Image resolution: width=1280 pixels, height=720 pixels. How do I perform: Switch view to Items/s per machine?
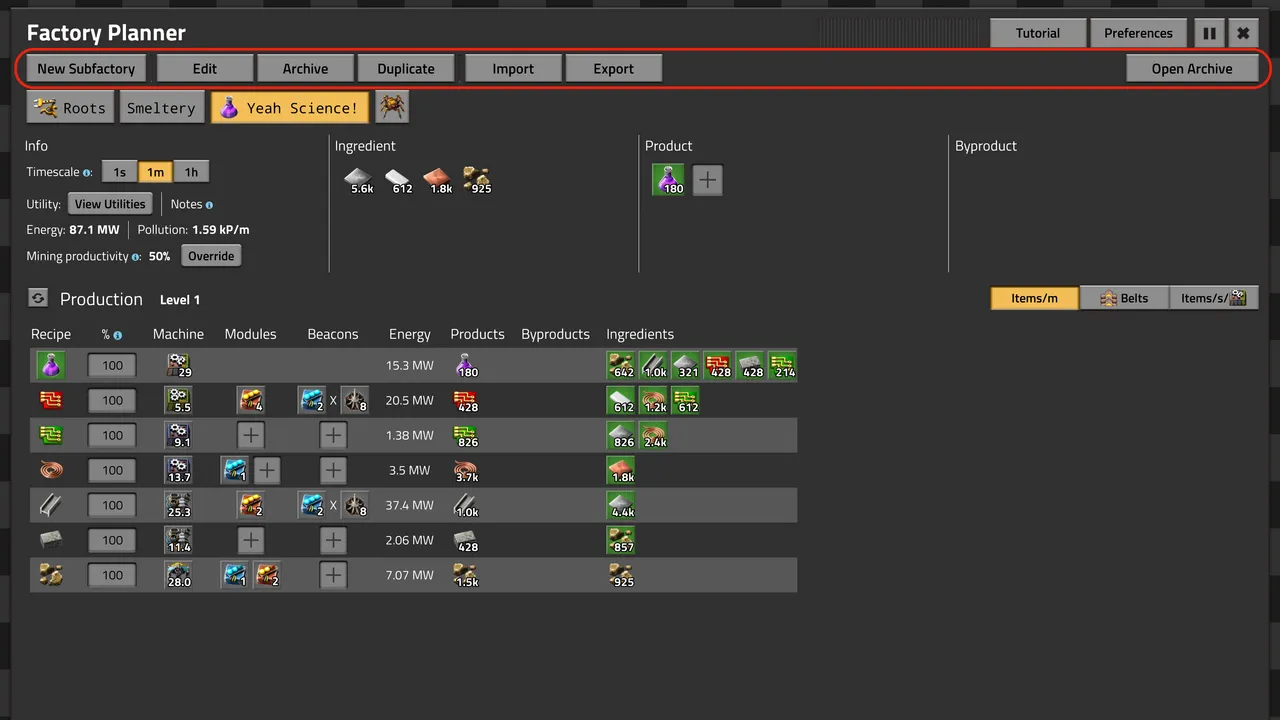(1214, 298)
